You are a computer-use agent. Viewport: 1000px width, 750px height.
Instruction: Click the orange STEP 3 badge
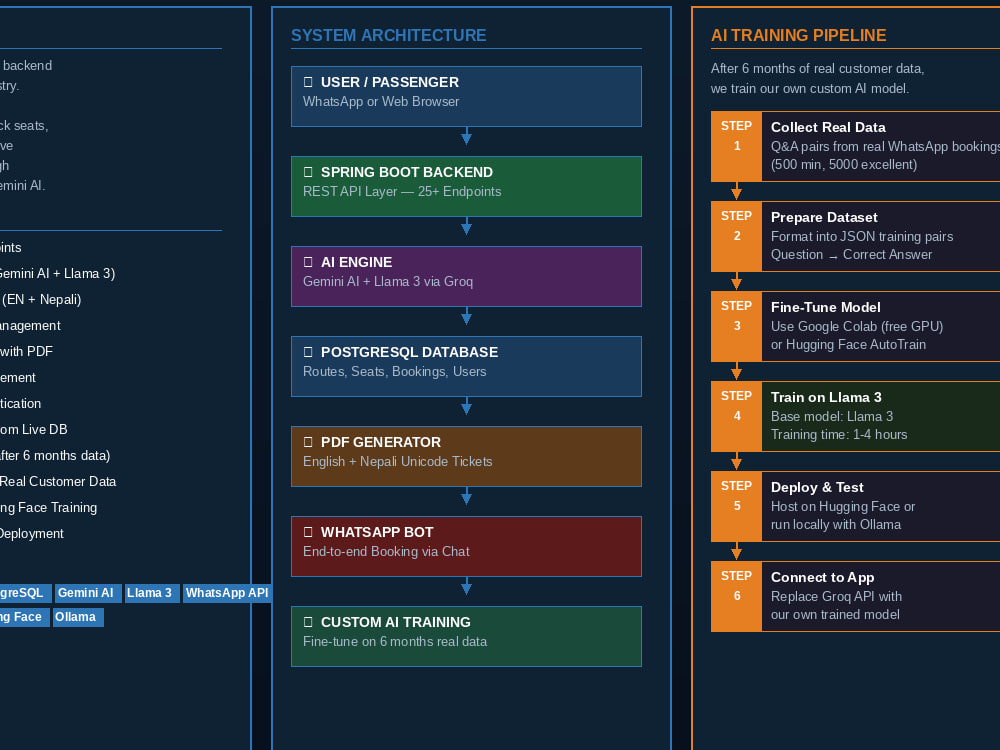[x=737, y=327]
